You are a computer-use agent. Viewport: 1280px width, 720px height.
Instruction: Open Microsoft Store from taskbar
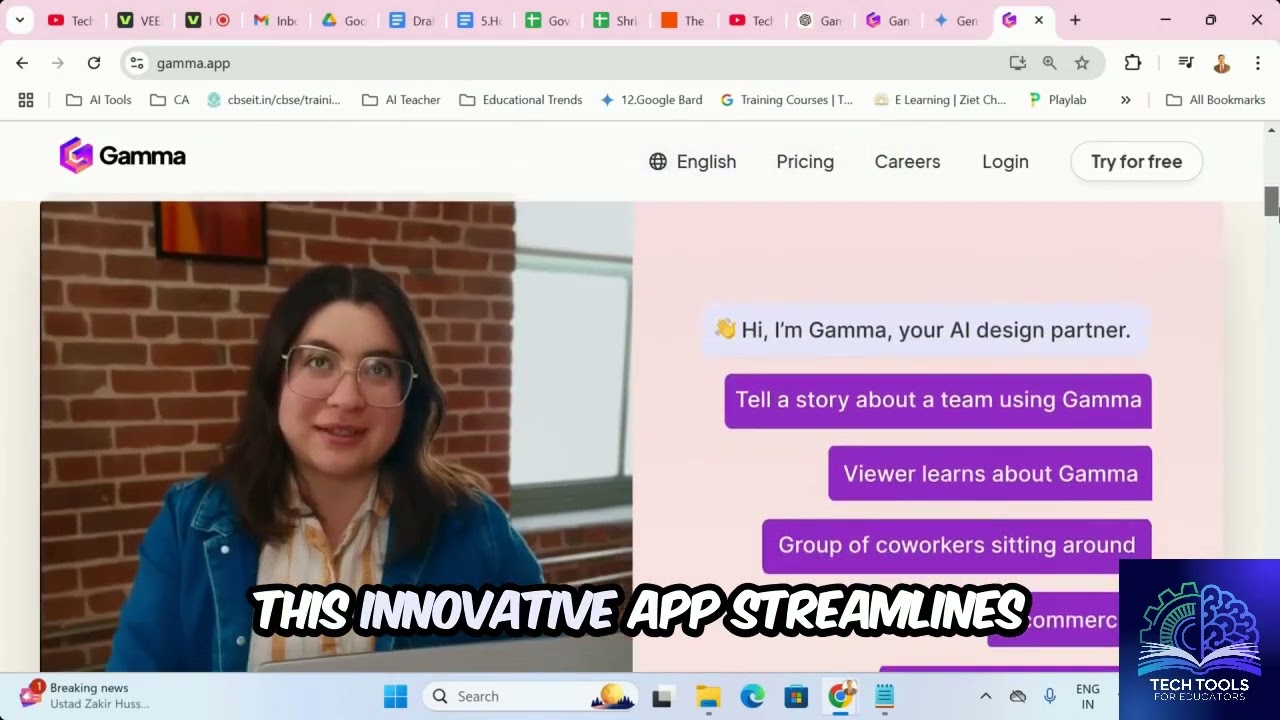pos(796,697)
